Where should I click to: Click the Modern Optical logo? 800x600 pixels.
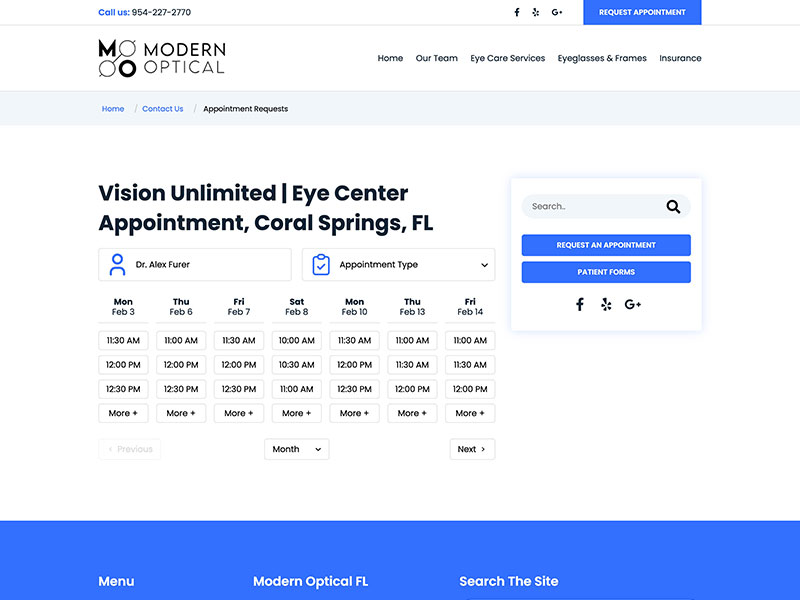click(162, 58)
